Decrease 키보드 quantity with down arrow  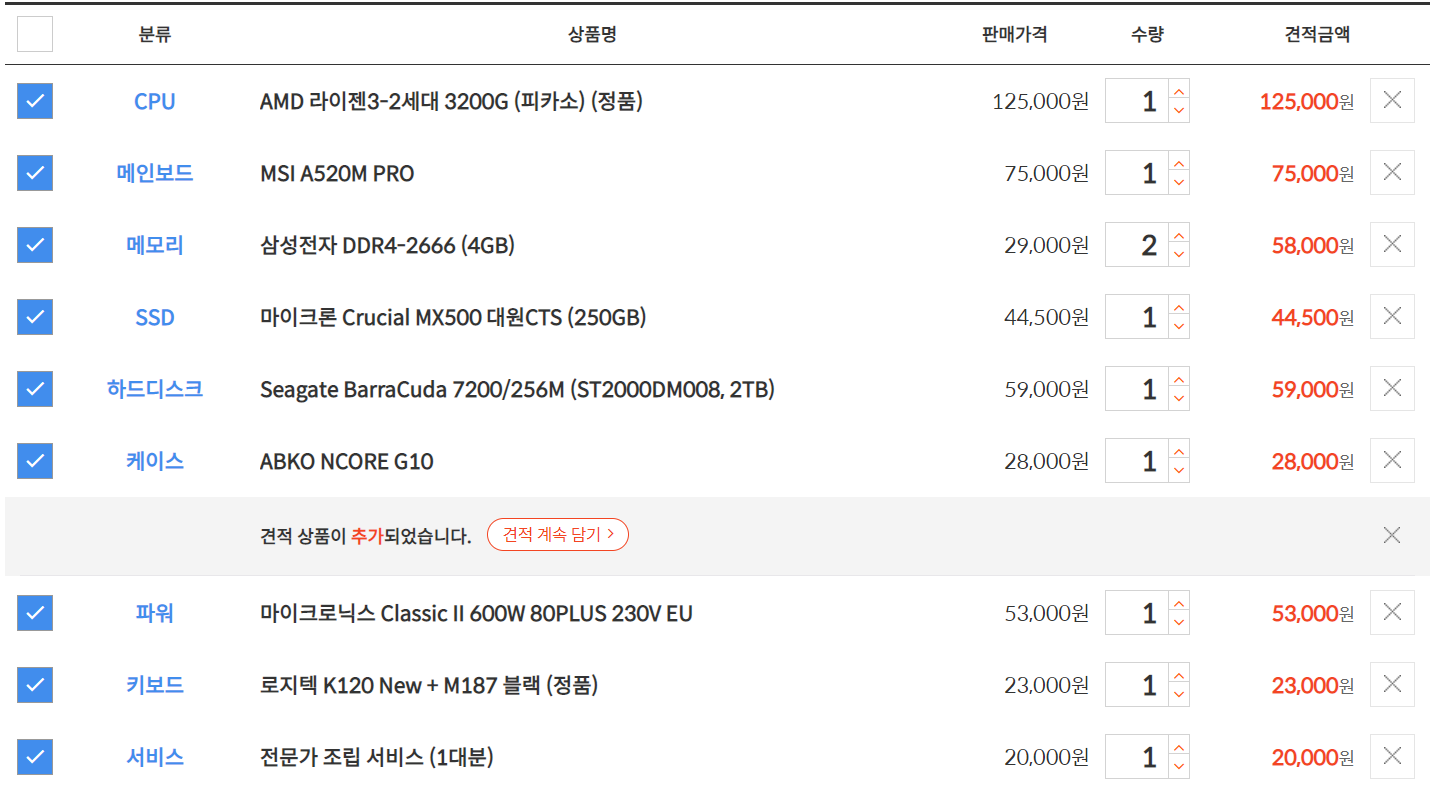click(1179, 696)
